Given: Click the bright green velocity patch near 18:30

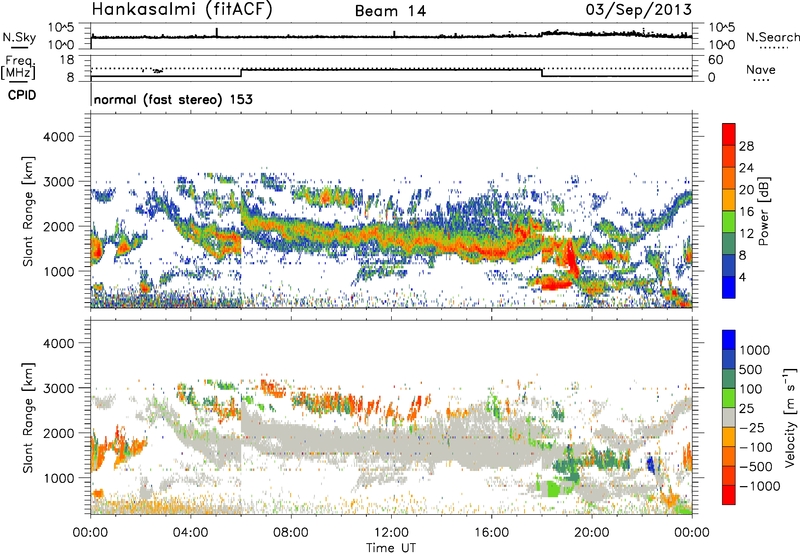Looking at the screenshot, I should tap(553, 489).
